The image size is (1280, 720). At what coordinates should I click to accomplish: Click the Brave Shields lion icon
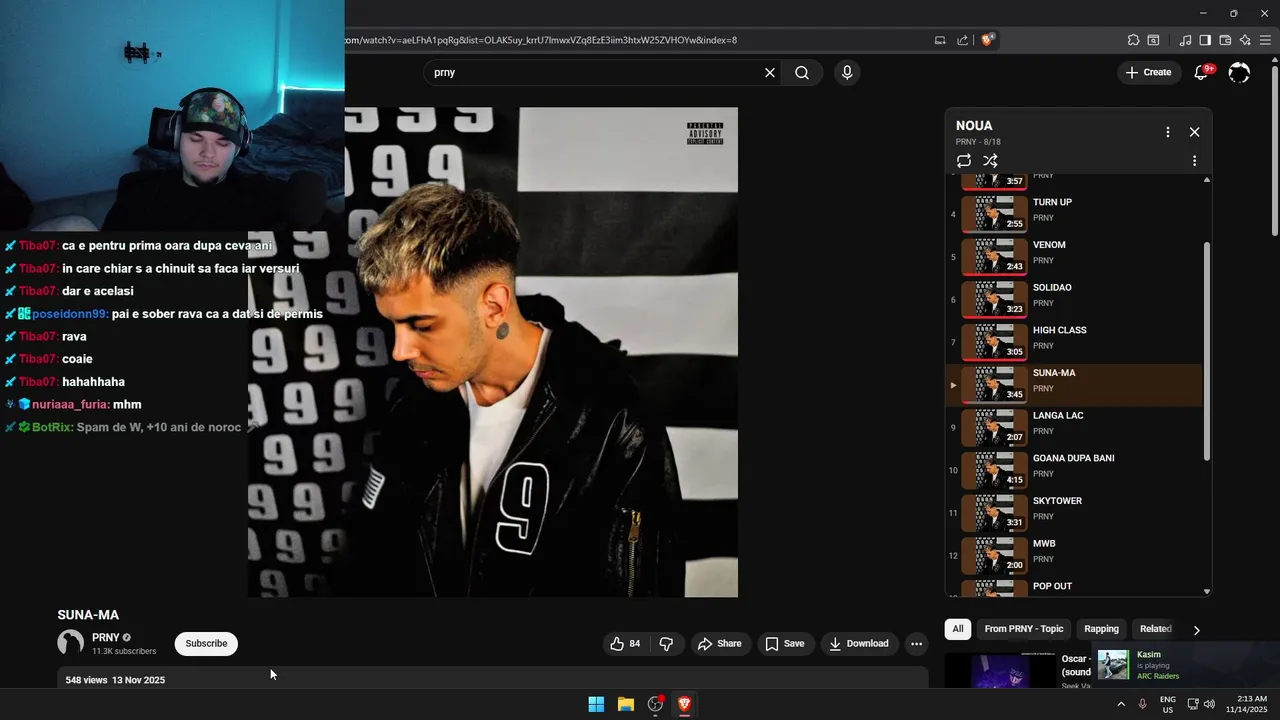(x=987, y=40)
